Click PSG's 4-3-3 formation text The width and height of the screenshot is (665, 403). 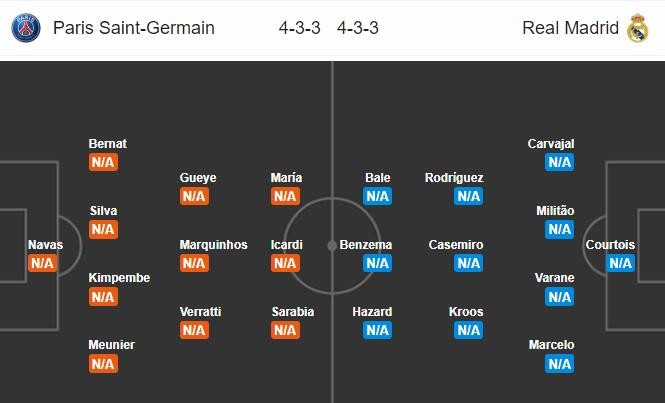tap(299, 28)
